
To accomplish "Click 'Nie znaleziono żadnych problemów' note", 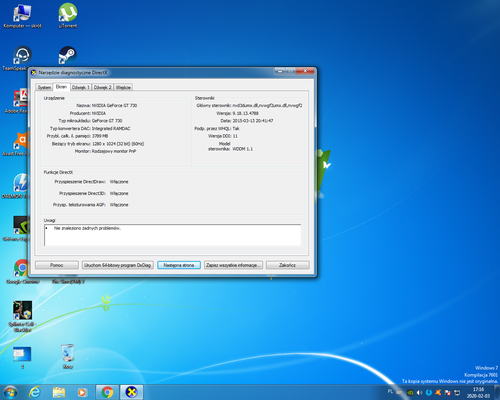I will 87,228.
